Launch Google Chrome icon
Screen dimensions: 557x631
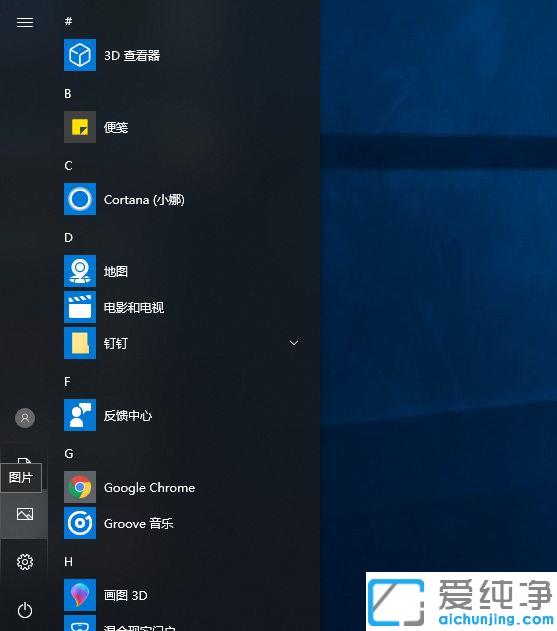[x=80, y=487]
